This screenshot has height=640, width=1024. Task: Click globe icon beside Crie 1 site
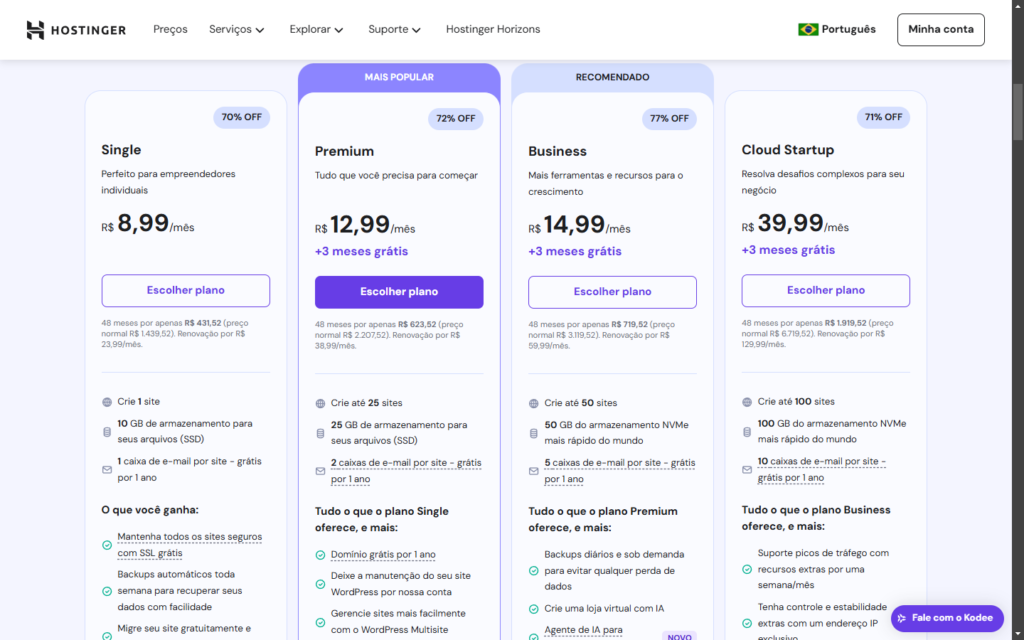pos(107,402)
